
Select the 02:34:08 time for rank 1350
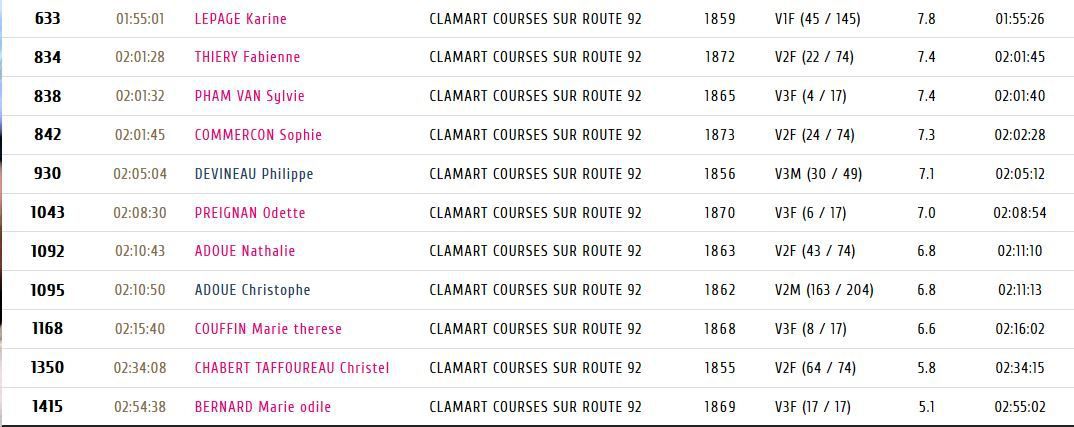point(140,368)
